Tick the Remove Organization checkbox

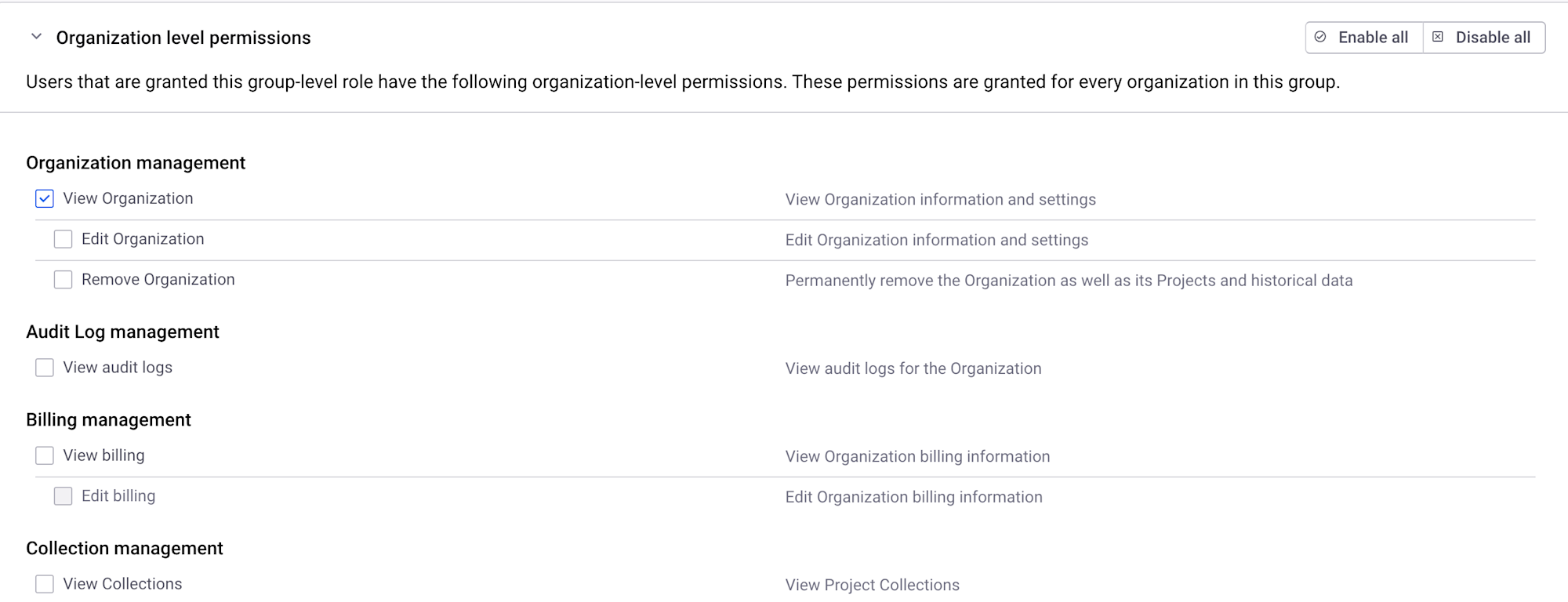pyautogui.click(x=64, y=280)
